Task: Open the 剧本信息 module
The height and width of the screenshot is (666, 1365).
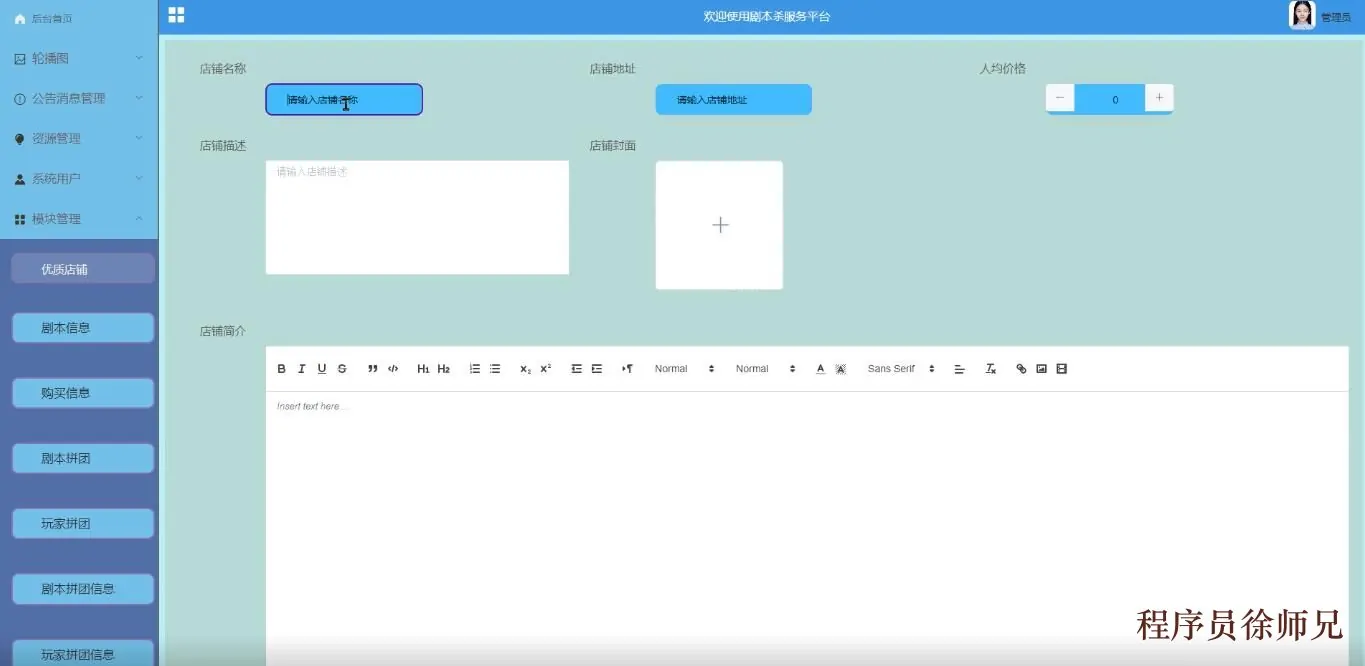Action: point(83,328)
